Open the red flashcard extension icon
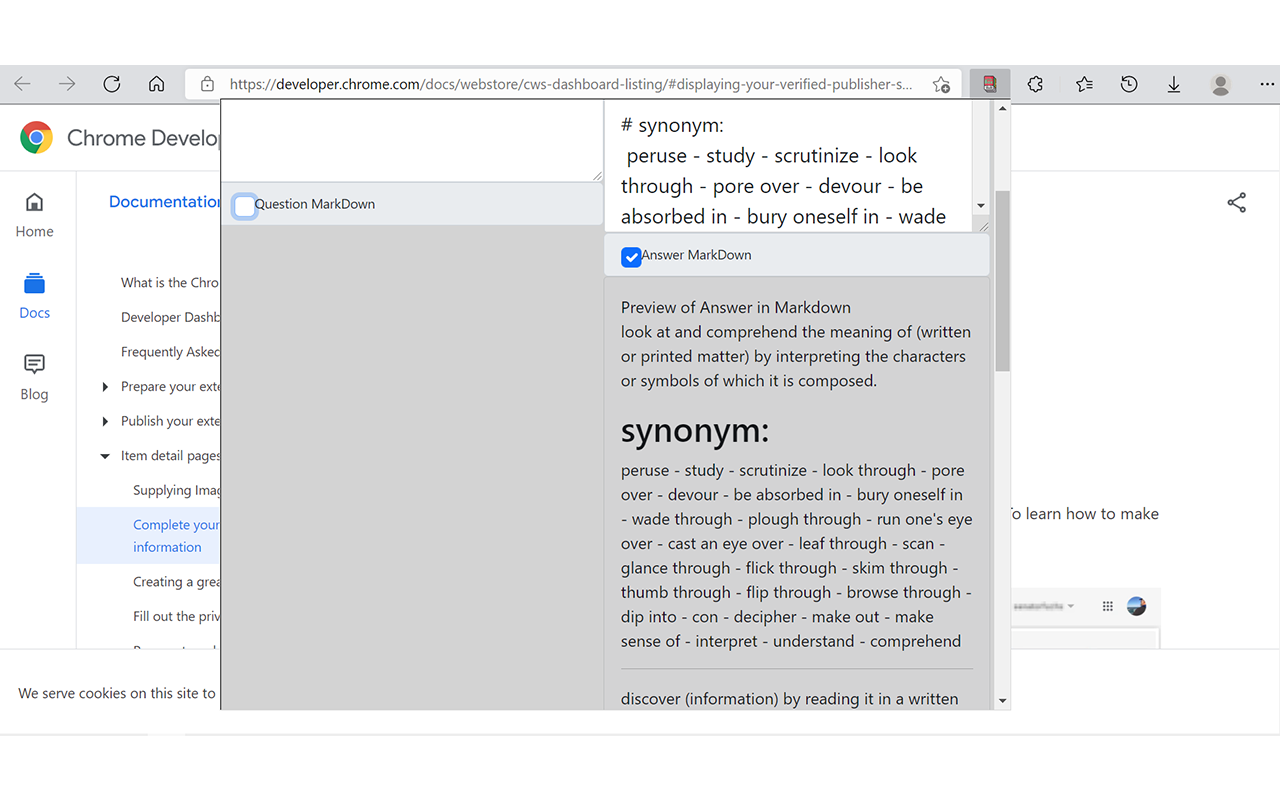The width and height of the screenshot is (1280, 800). coord(990,84)
